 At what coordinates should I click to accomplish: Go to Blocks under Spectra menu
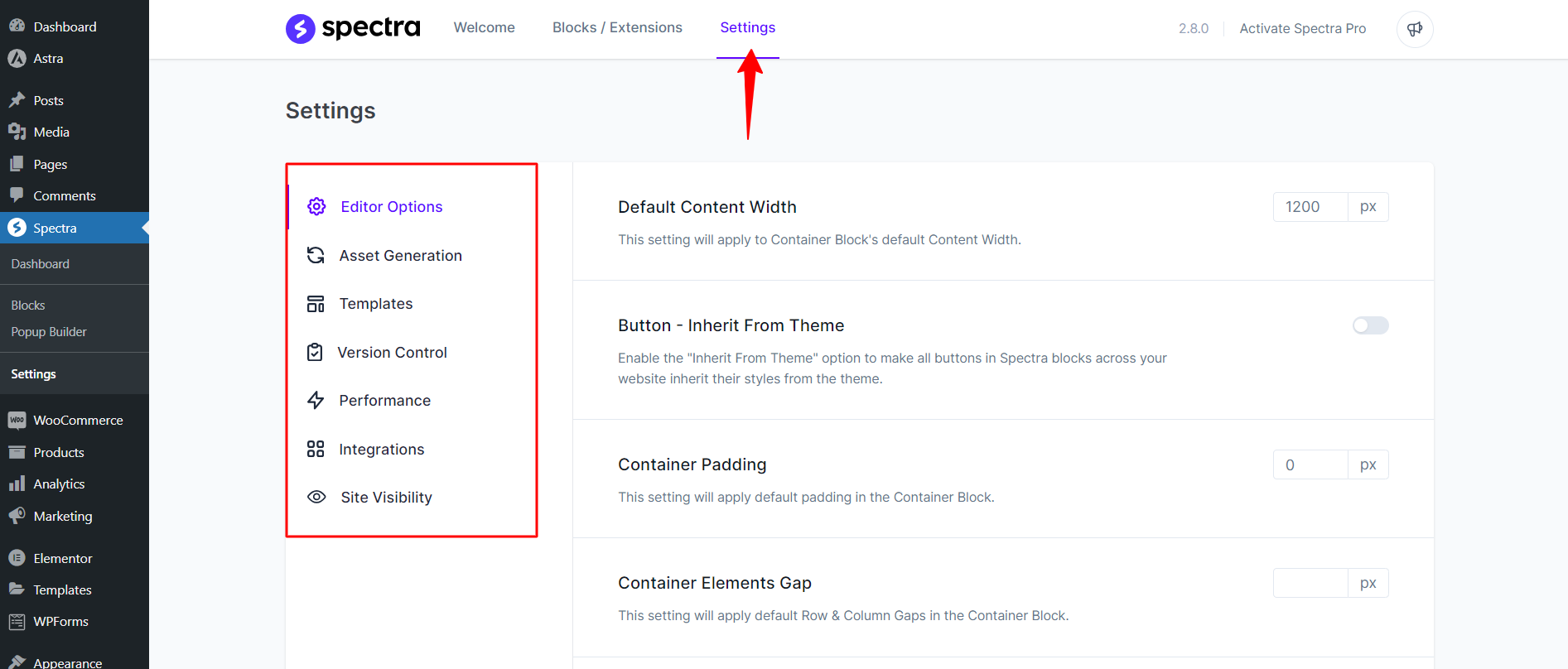click(28, 306)
